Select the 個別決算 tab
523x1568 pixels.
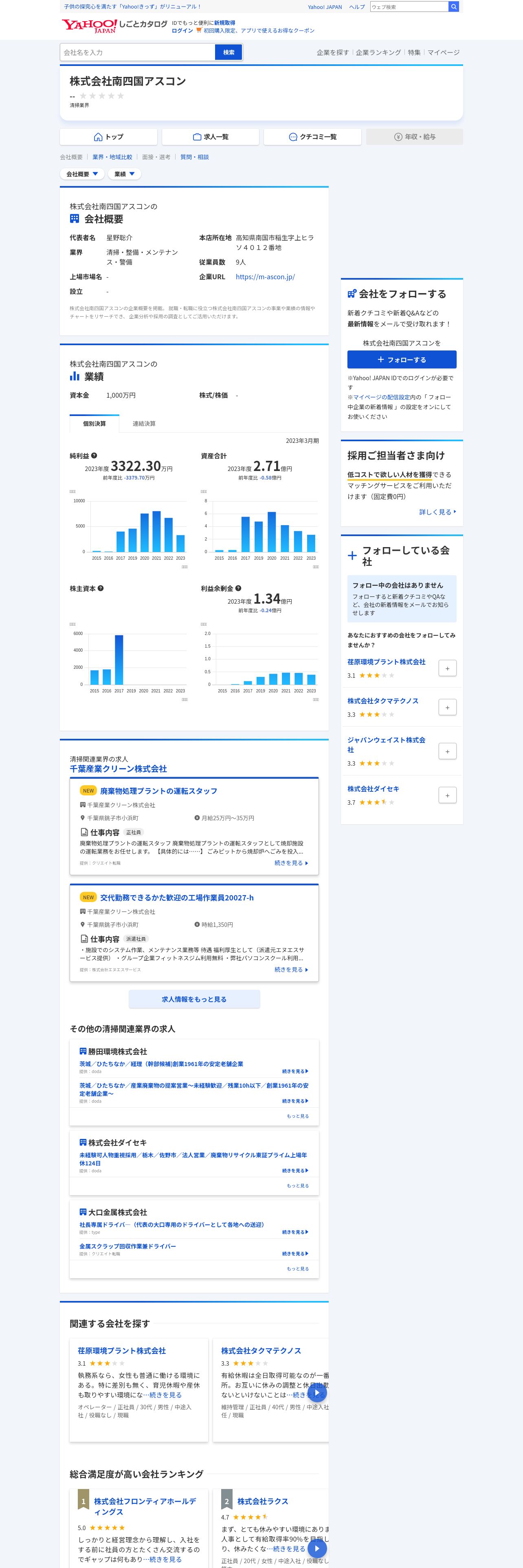[94, 424]
